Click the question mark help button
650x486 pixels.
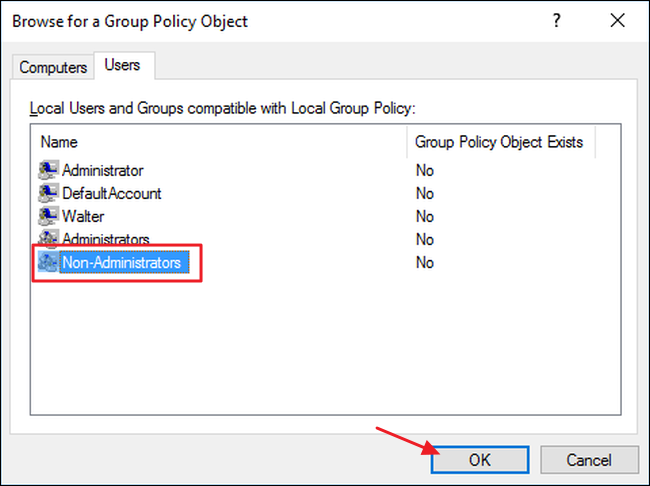pos(556,20)
